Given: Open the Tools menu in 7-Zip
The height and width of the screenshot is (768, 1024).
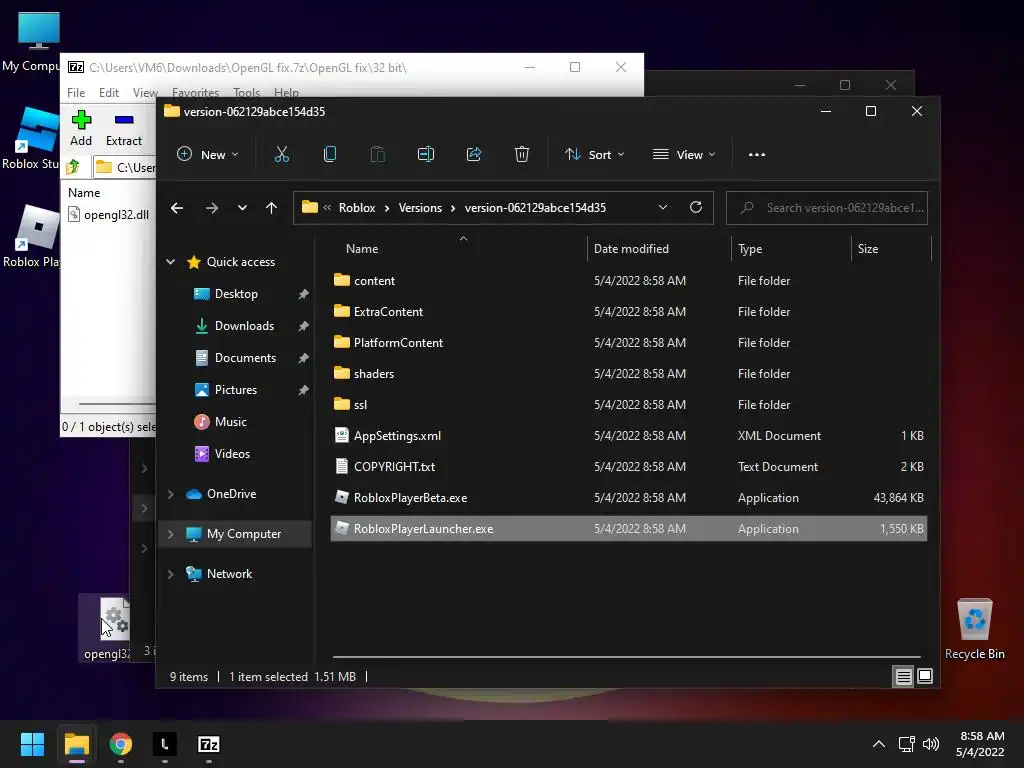Looking at the screenshot, I should tap(246, 93).
